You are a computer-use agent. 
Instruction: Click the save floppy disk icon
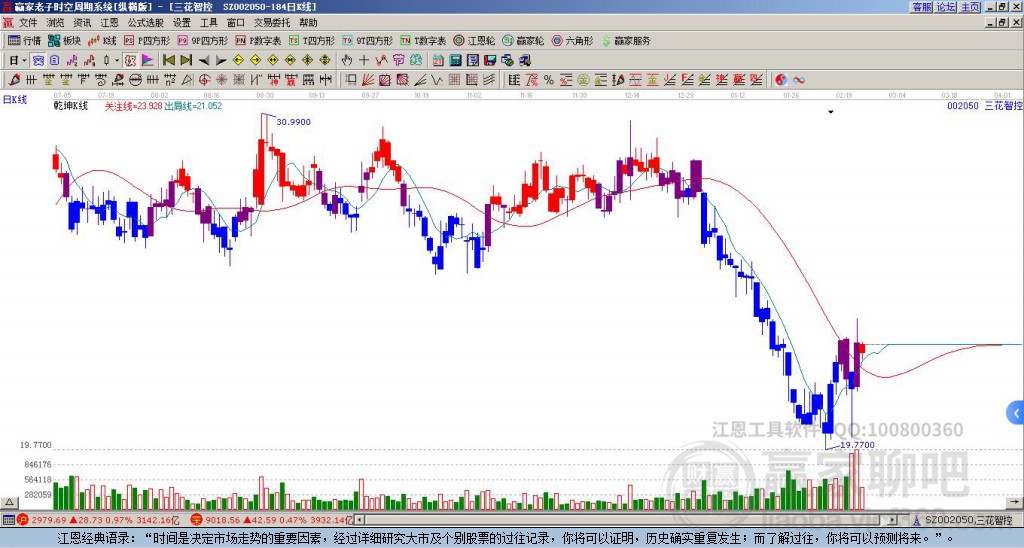click(490, 61)
